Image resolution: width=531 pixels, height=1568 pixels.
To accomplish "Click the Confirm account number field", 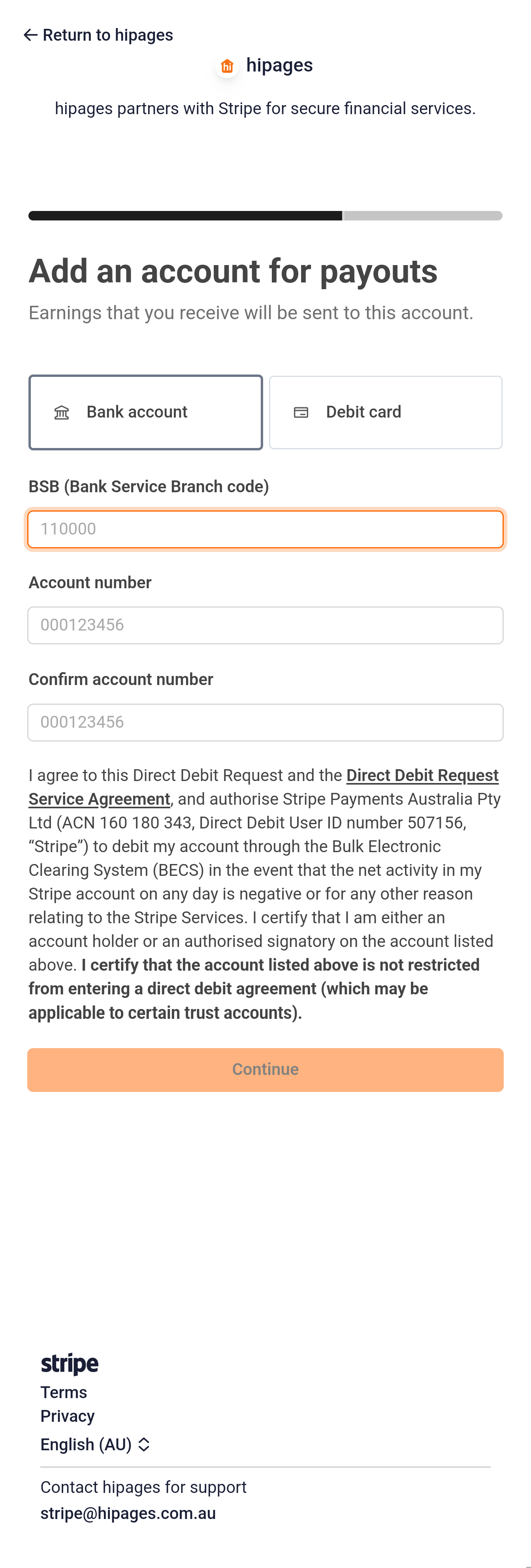I will pos(265,723).
